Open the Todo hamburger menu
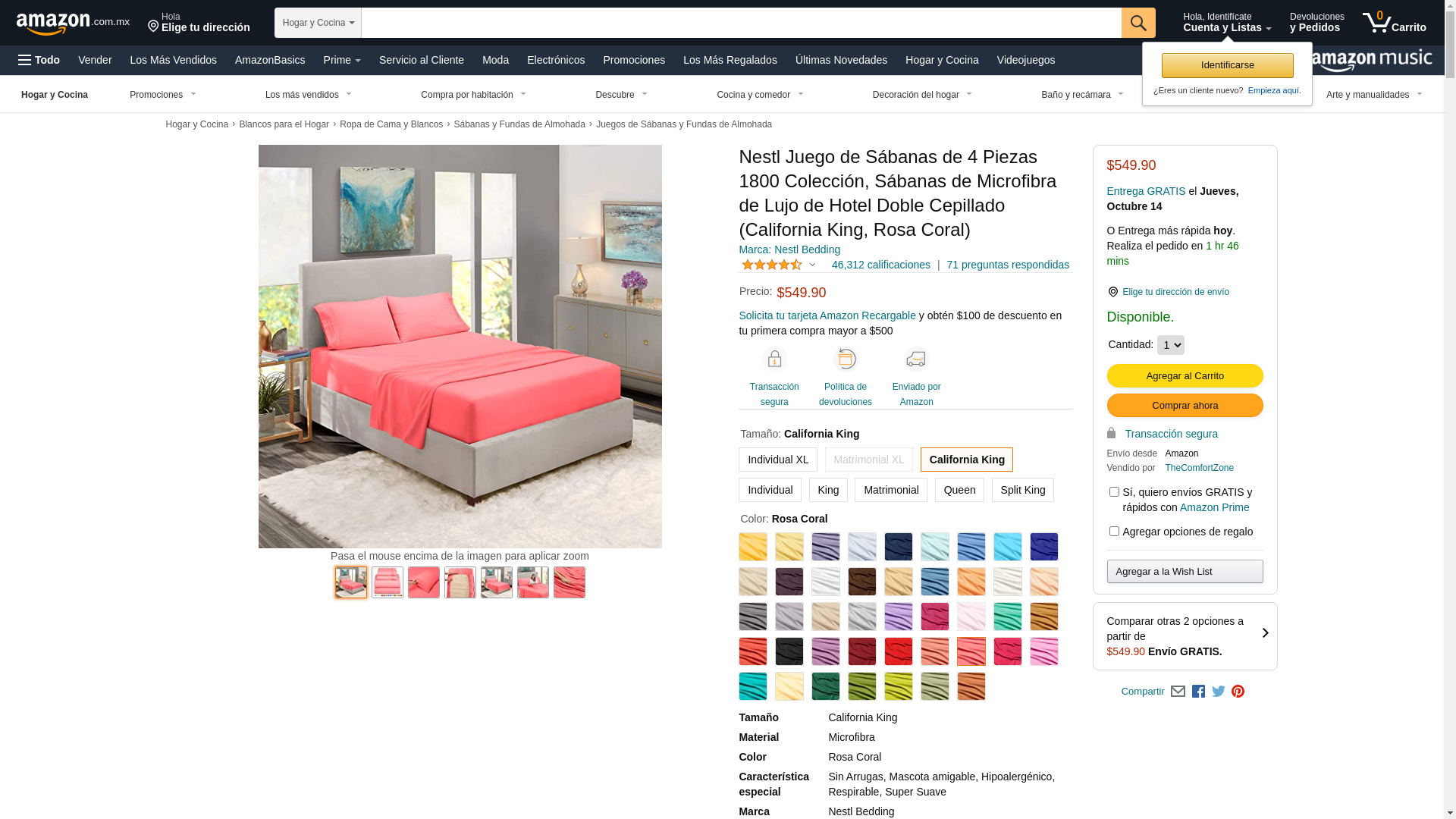Viewport: 1456px width, 819px height. pyautogui.click(x=39, y=60)
